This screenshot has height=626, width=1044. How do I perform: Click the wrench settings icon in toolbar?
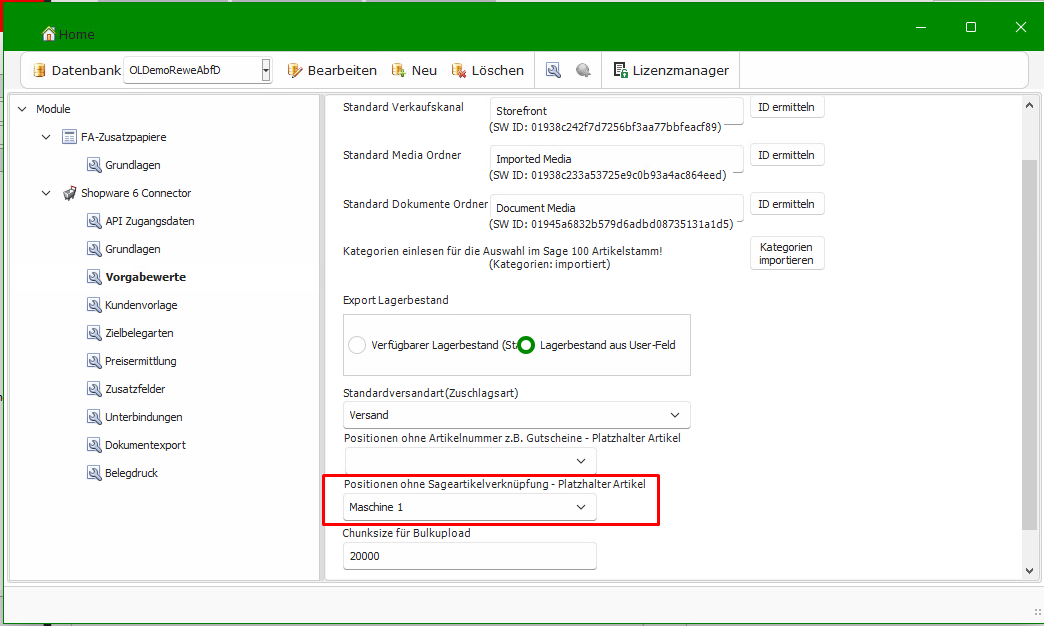(x=553, y=70)
